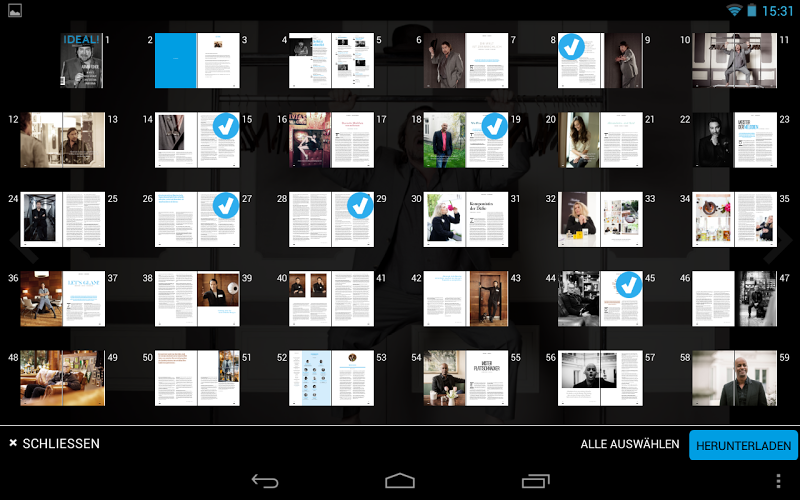
Task: Select the pages 20-21 spread thumbnail
Action: click(x=600, y=140)
